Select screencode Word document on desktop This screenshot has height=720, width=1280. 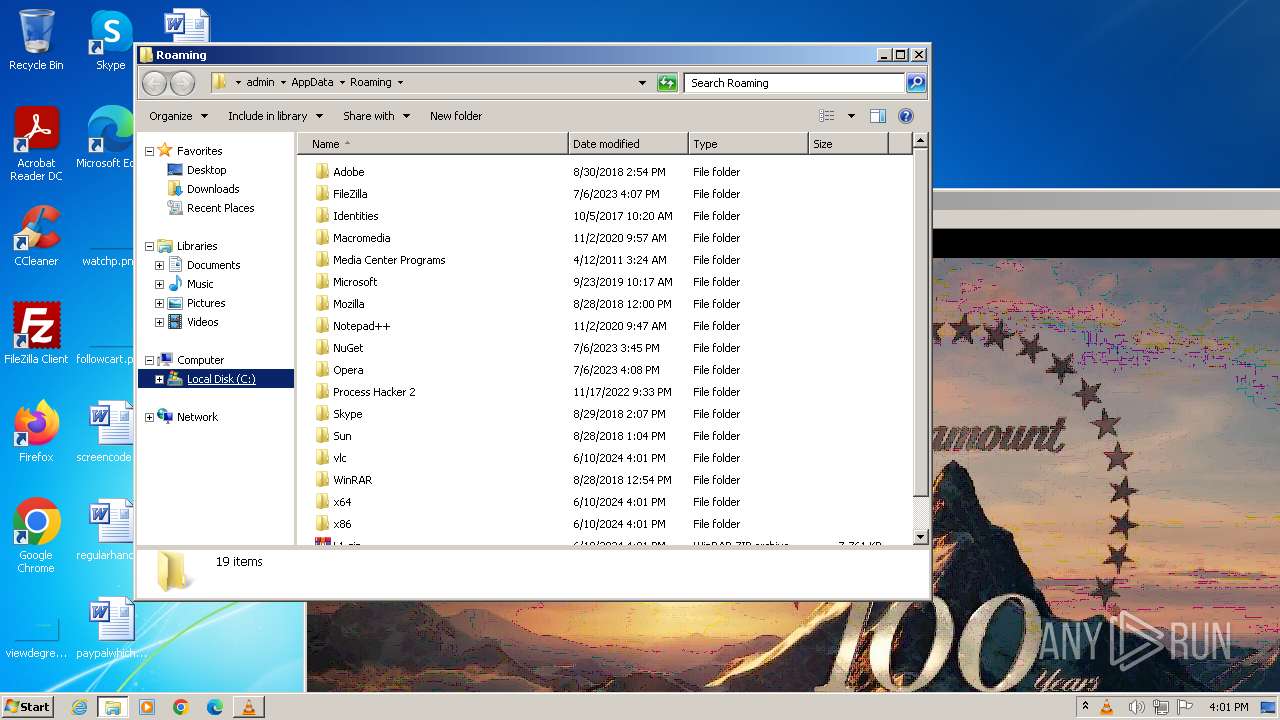106,431
